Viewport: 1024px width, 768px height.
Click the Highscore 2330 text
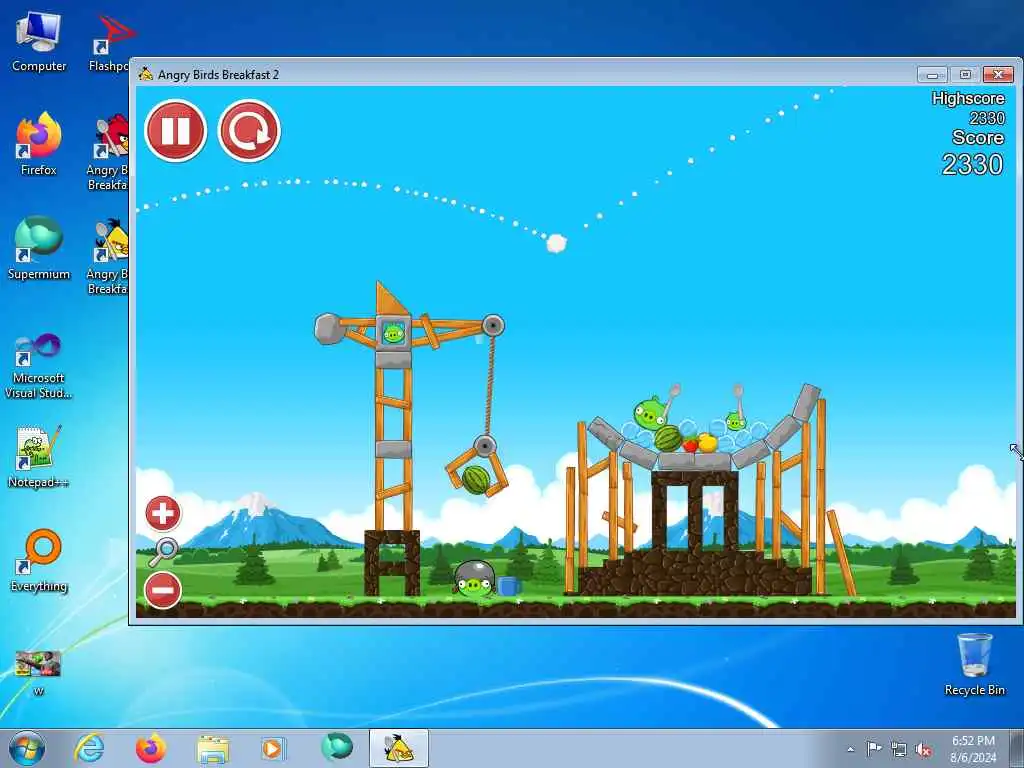[968, 108]
